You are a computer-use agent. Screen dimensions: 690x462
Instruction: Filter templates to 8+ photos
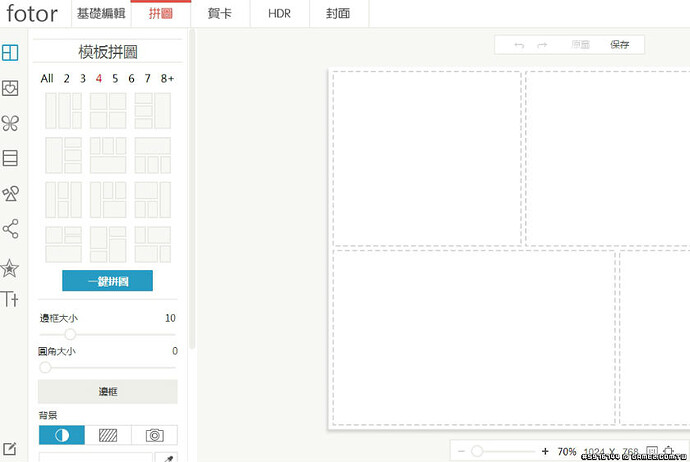click(167, 78)
